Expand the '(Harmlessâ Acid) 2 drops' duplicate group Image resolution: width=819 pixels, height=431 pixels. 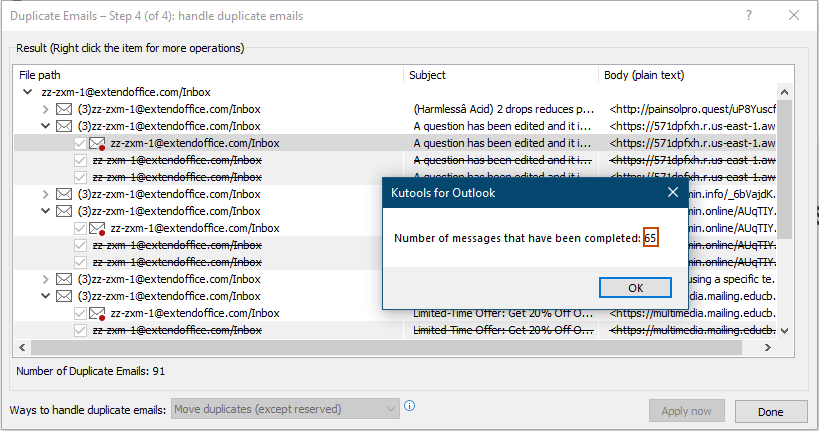click(x=45, y=109)
